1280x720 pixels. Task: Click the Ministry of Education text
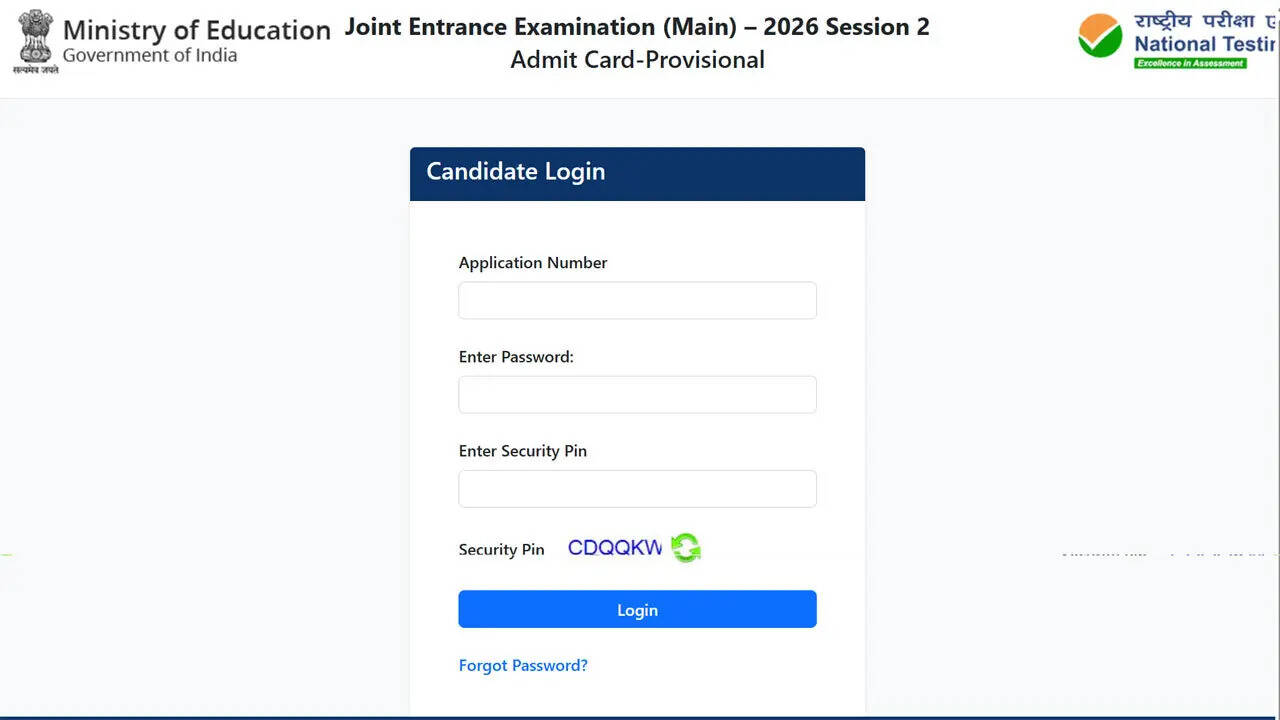197,30
